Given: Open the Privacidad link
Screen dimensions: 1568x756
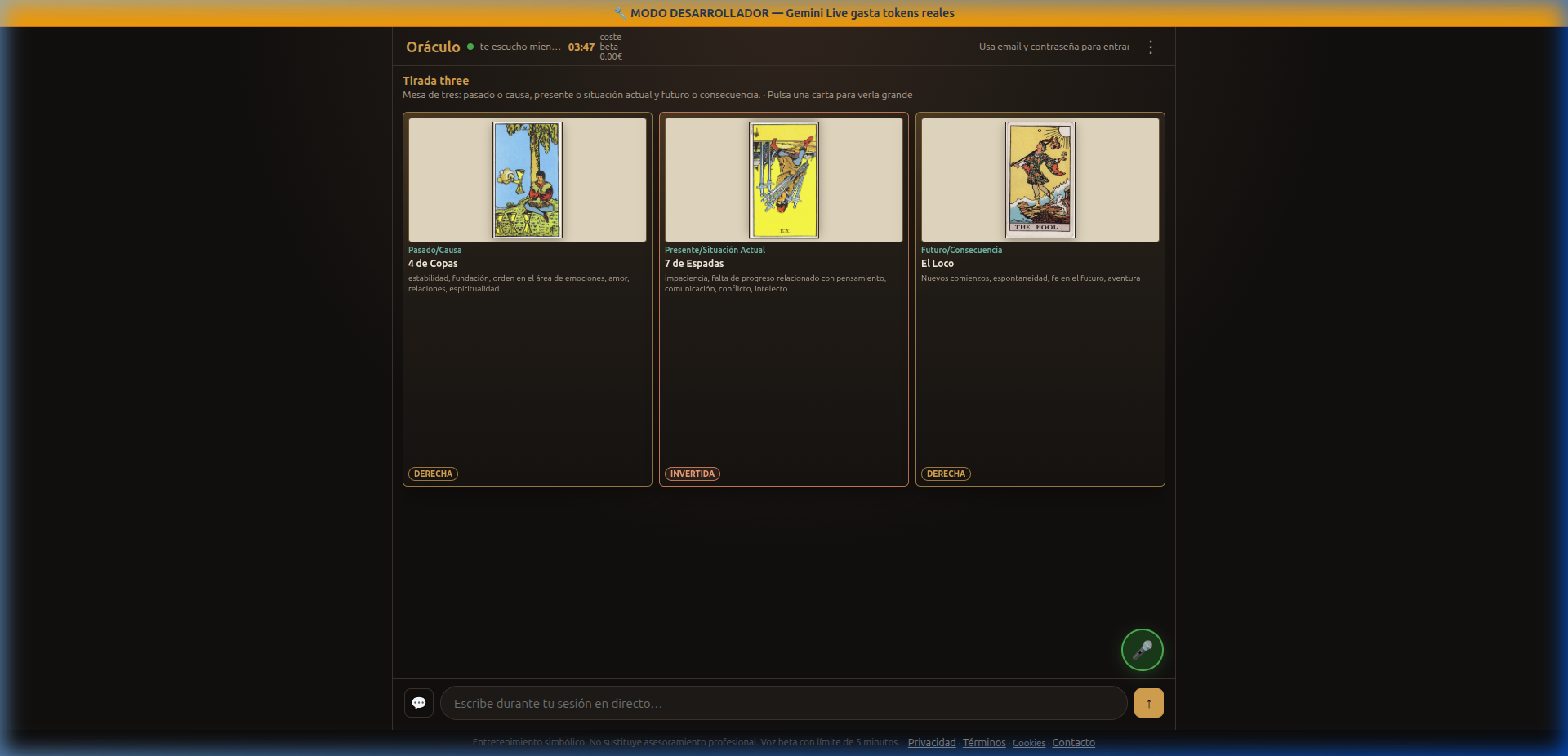Looking at the screenshot, I should click(x=932, y=743).
